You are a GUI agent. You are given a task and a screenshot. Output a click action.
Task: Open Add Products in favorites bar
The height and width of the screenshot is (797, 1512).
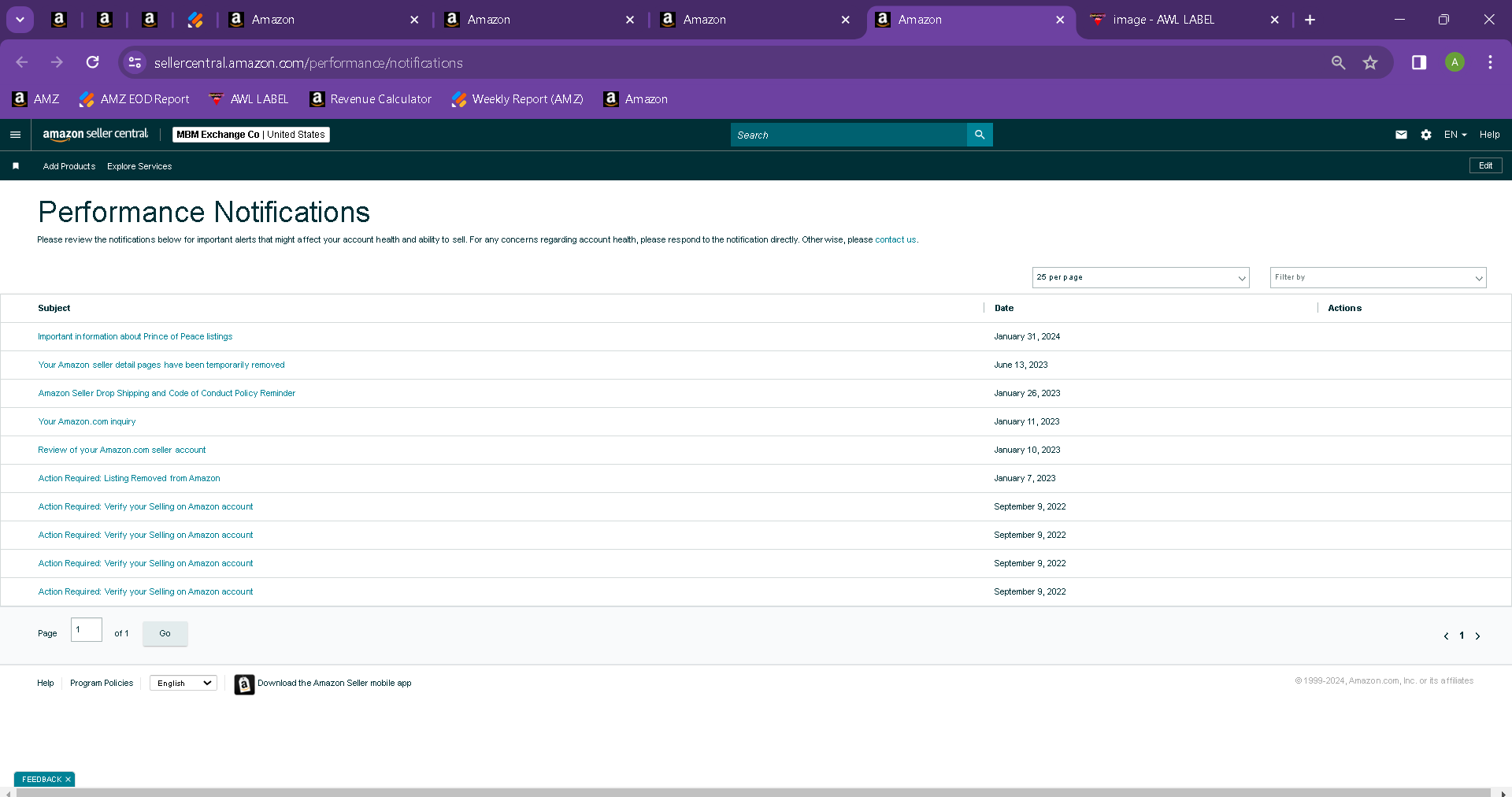coord(69,166)
